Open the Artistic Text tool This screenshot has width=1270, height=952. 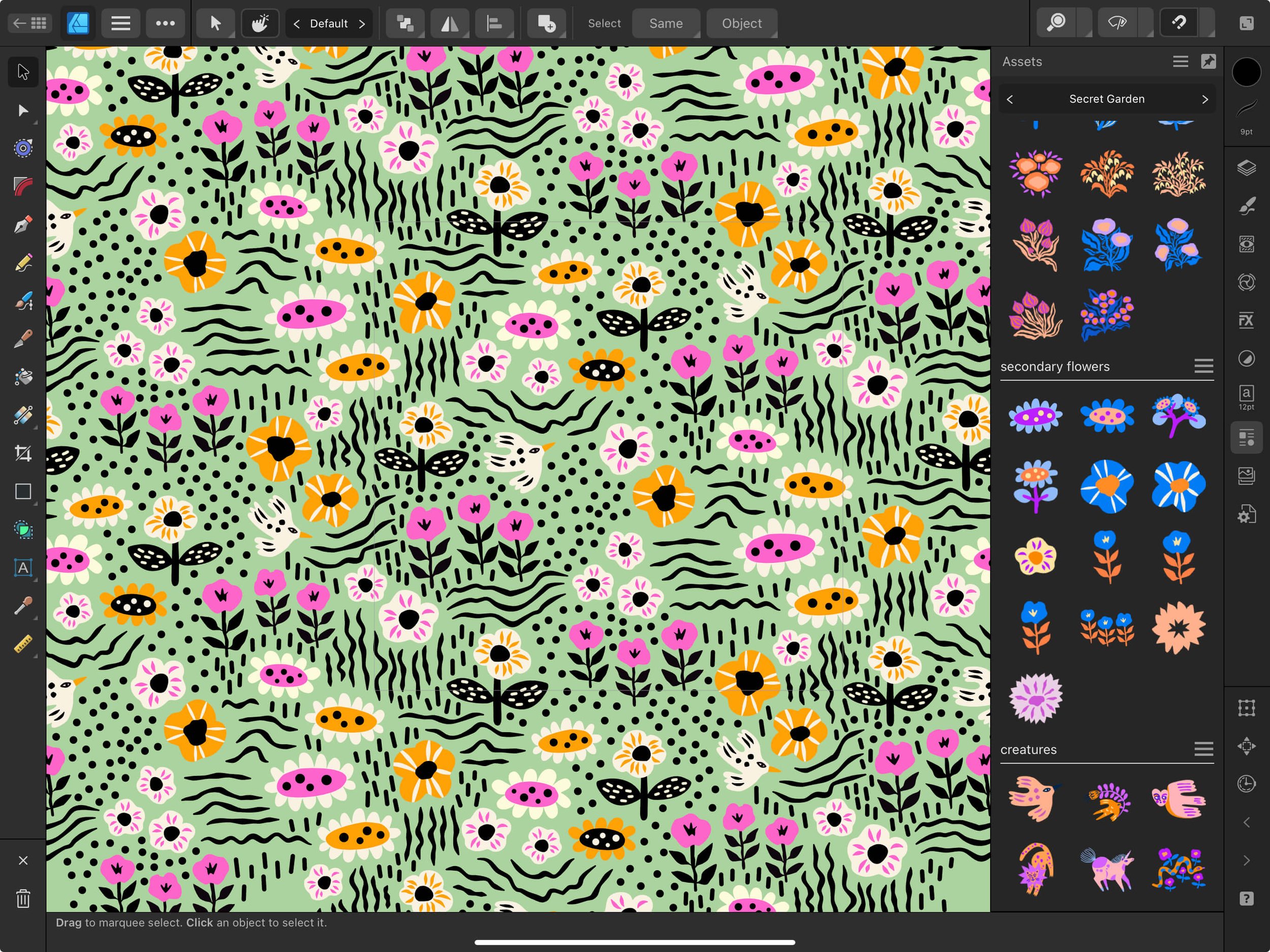23,568
